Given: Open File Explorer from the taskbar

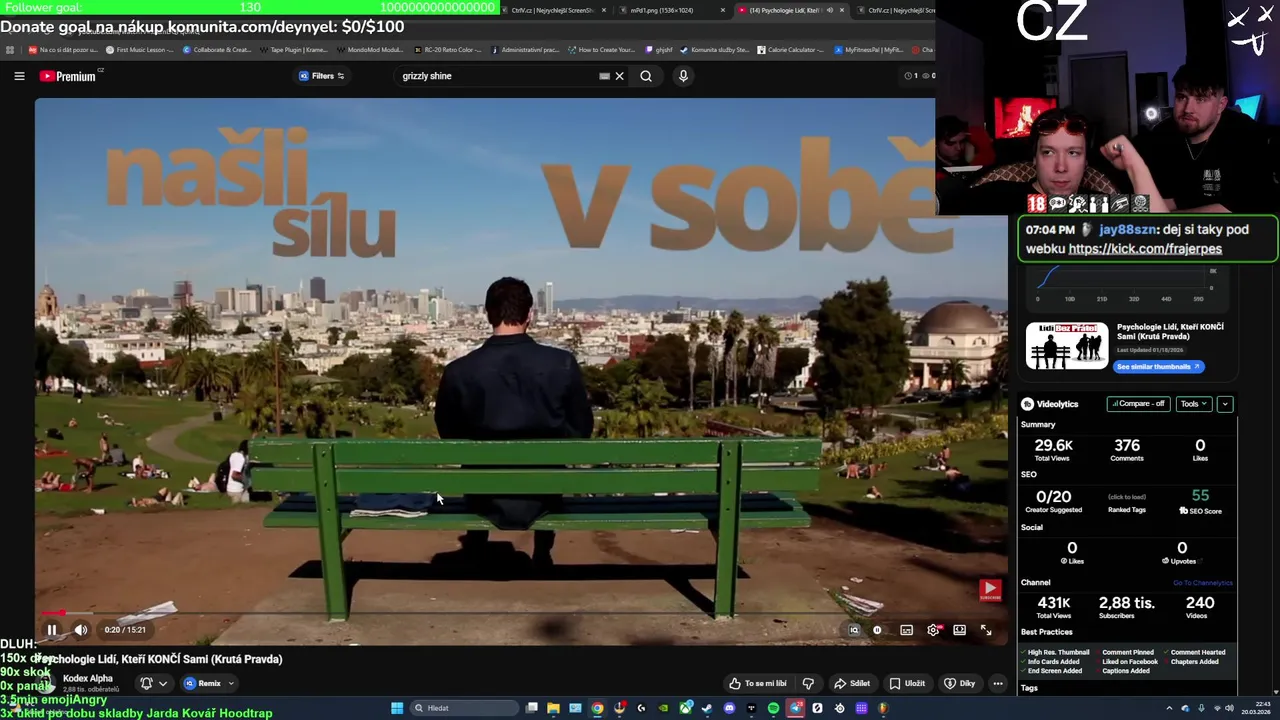Looking at the screenshot, I should coord(553,708).
